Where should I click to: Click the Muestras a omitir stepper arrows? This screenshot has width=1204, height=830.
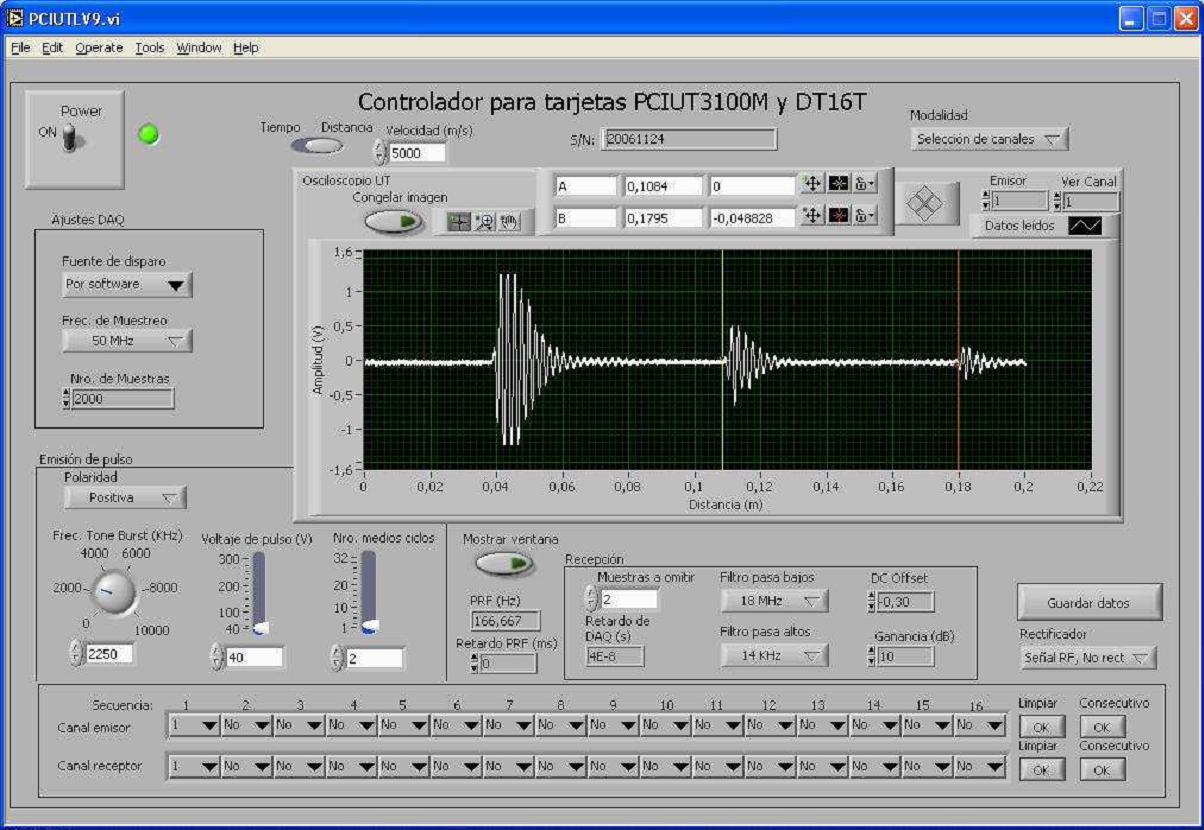[x=591, y=598]
